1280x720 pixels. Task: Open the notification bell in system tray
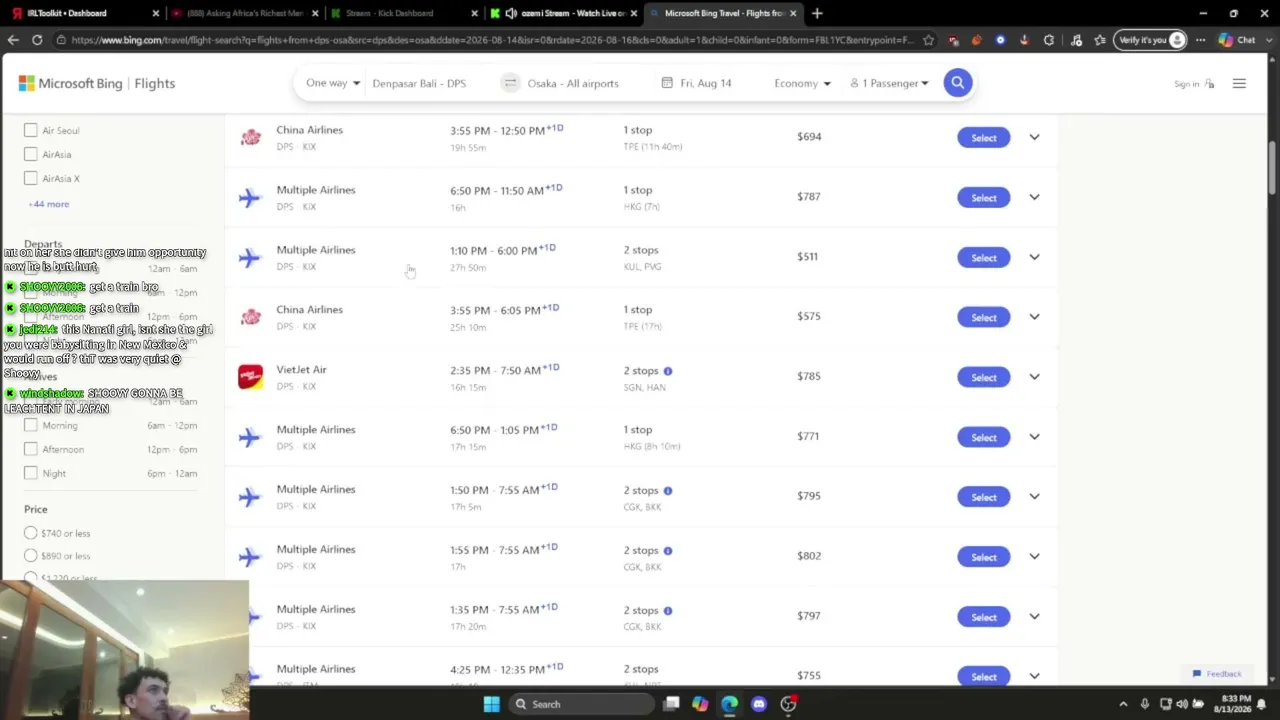(1261, 704)
